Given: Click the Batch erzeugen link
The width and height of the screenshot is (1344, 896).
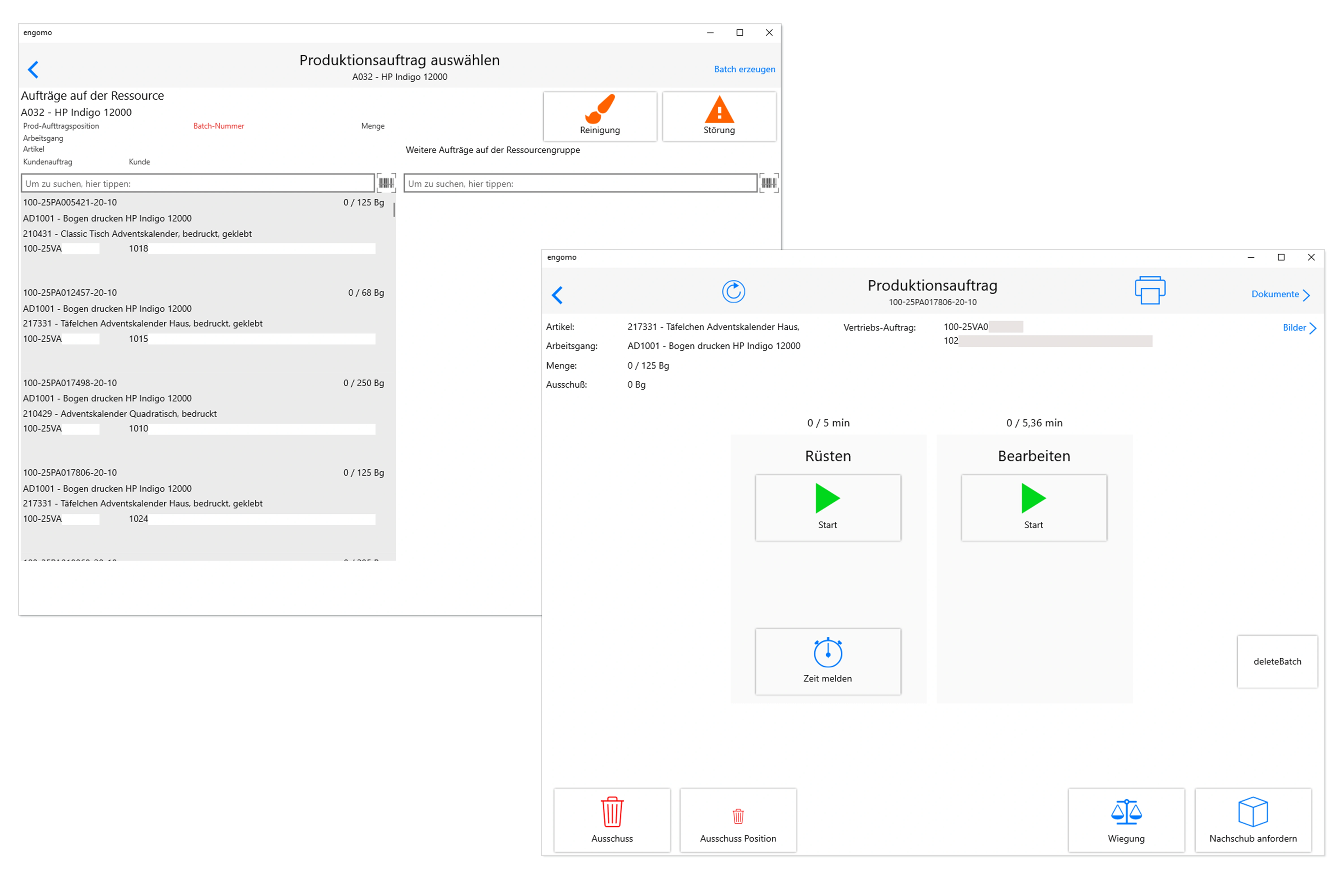Looking at the screenshot, I should [x=745, y=69].
